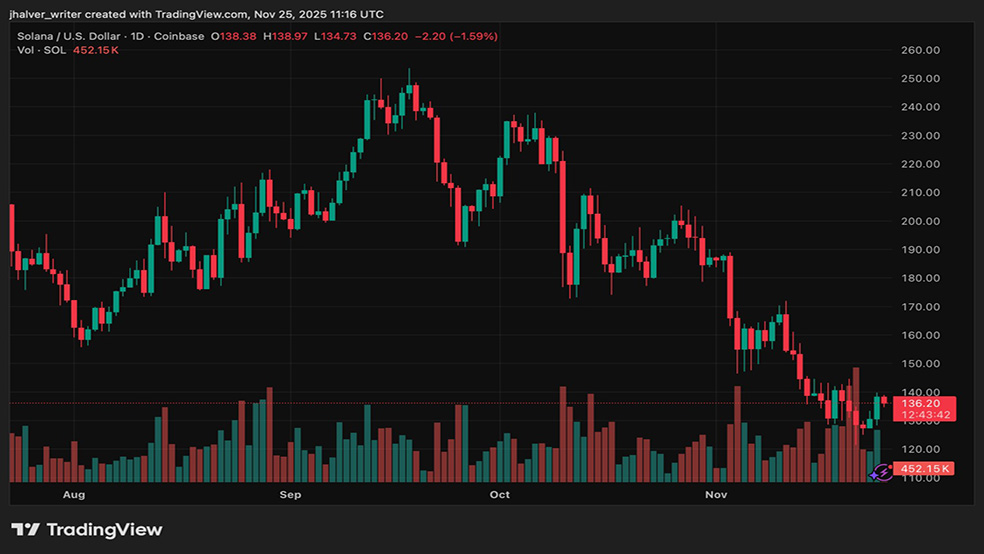Viewport: 984px width, 554px height.
Task: Click the purple lightning bolt icon
Action: point(882,471)
